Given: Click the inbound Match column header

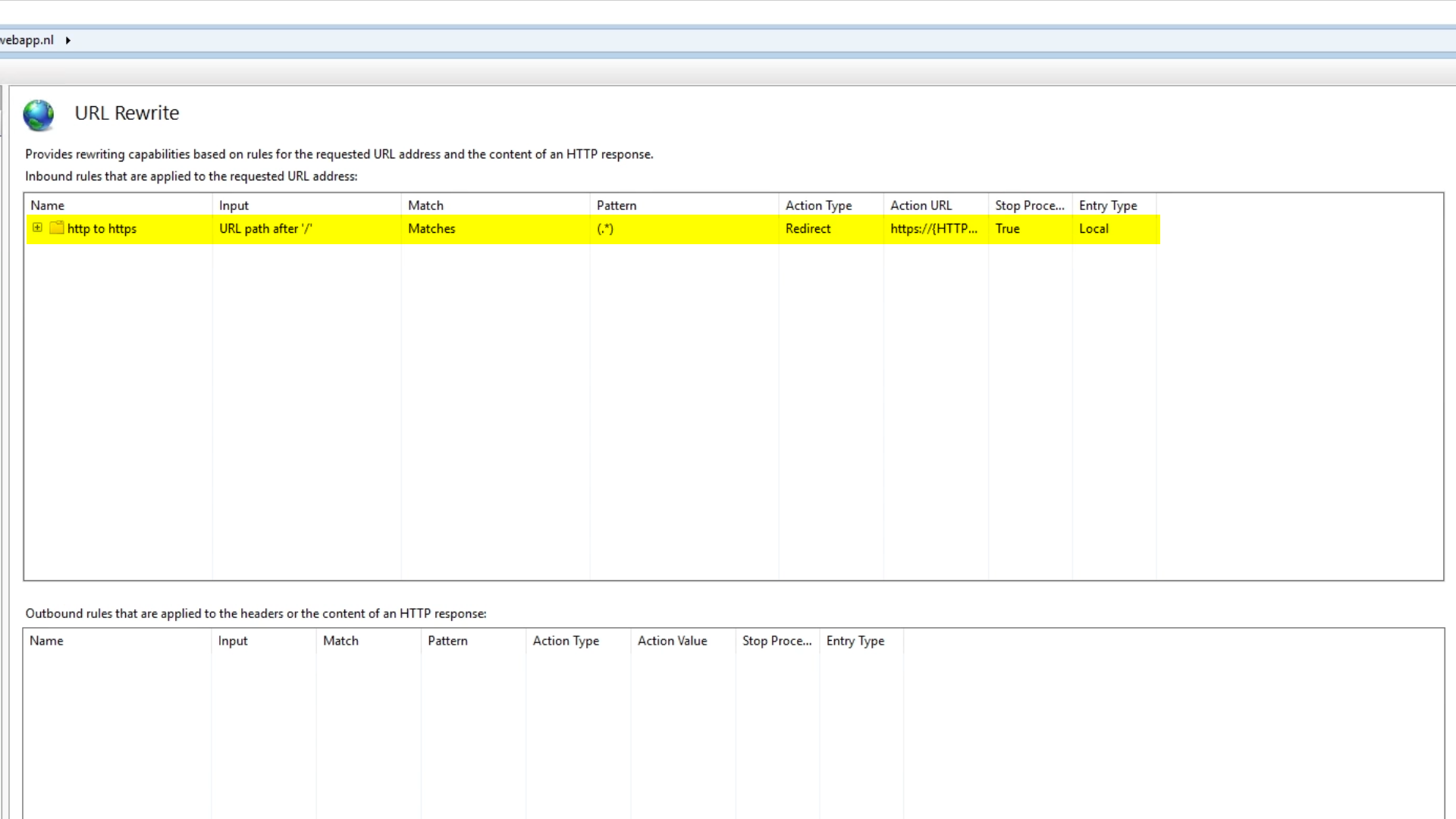Looking at the screenshot, I should (x=425, y=206).
